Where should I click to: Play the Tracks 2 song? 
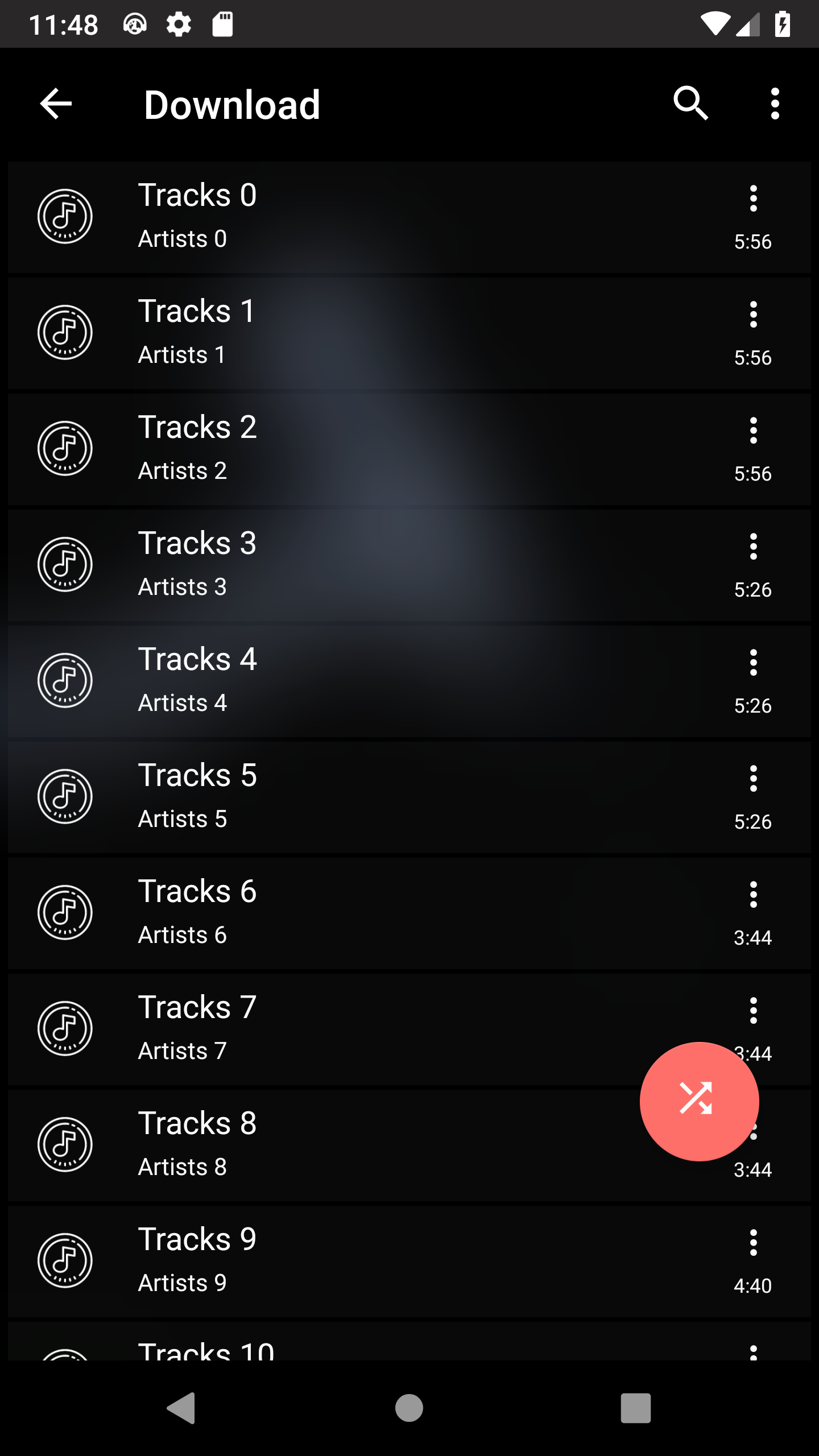[409, 449]
